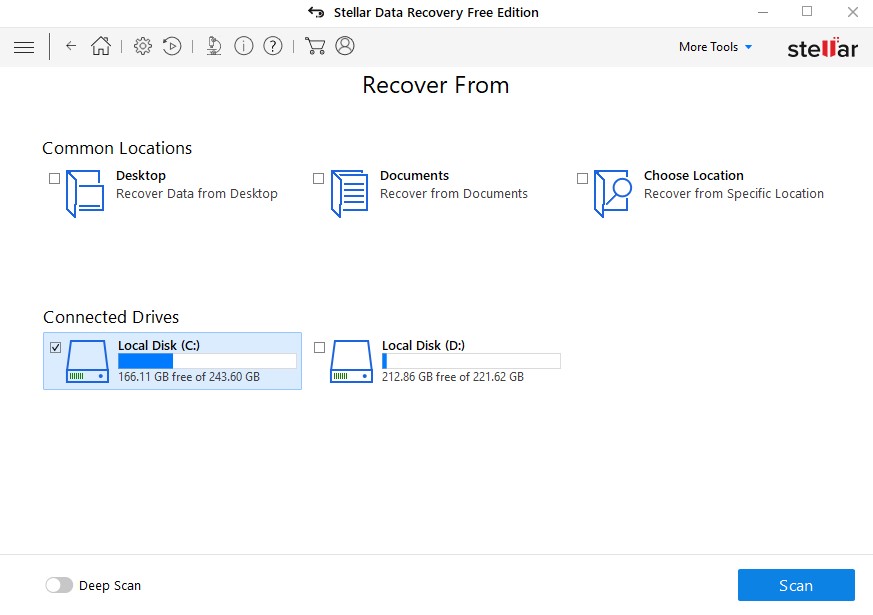Start the Scan
Screen dimensions: 873x615
[x=796, y=585]
